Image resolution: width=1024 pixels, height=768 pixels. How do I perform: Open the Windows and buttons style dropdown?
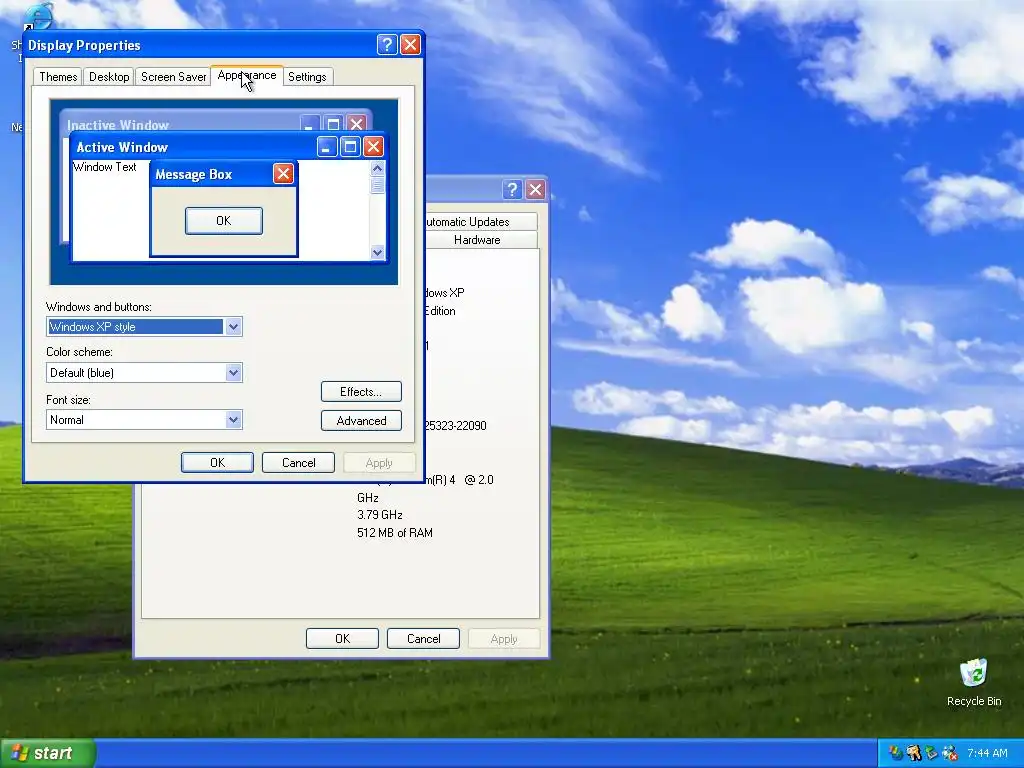[x=144, y=327]
